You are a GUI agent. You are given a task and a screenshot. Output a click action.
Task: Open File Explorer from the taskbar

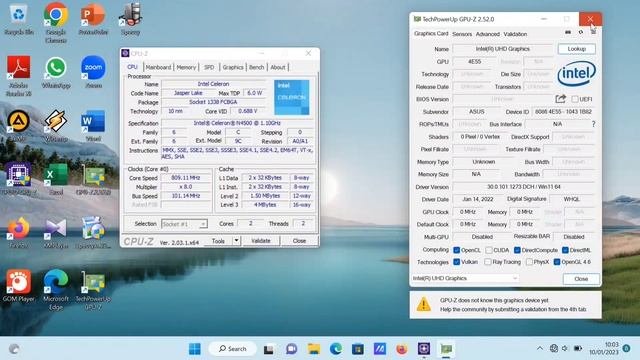pyautogui.click(x=314, y=349)
